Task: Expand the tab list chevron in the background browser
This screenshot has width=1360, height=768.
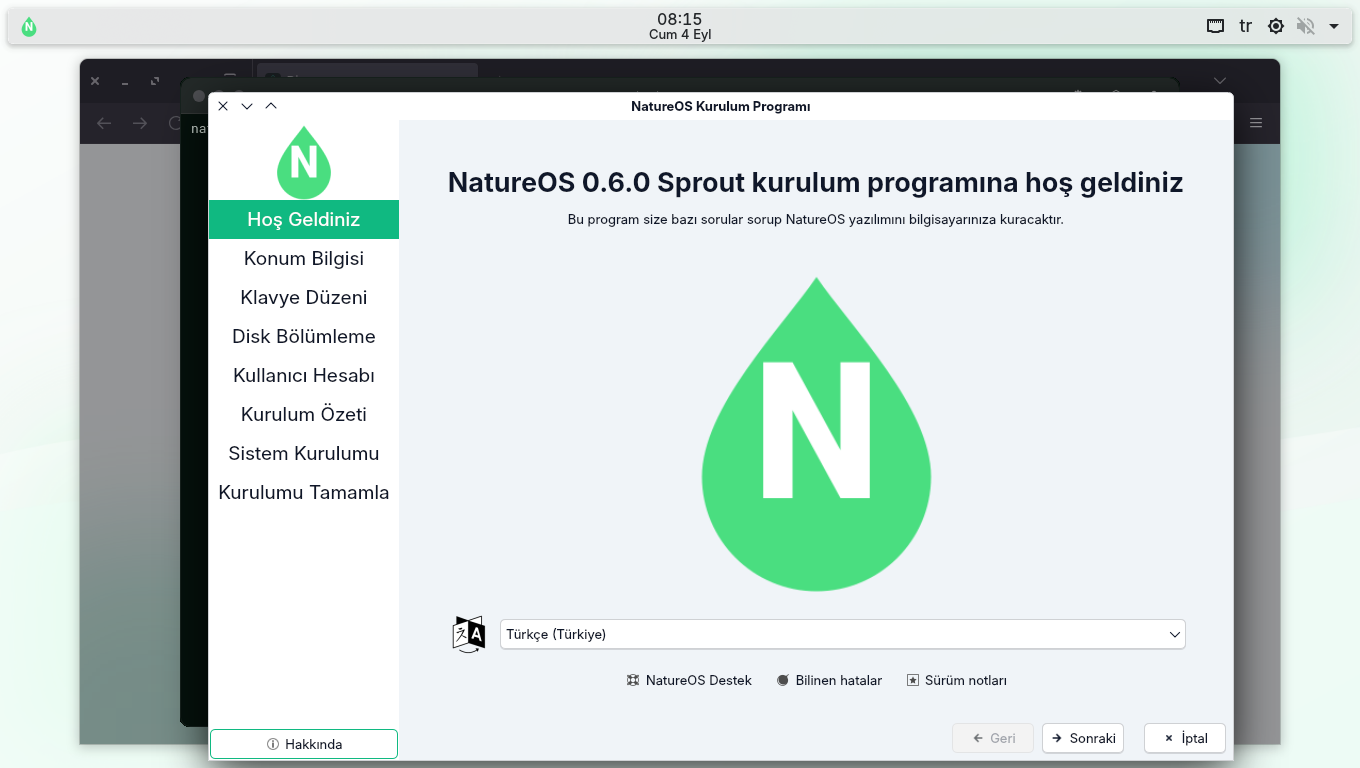Action: 1220,80
